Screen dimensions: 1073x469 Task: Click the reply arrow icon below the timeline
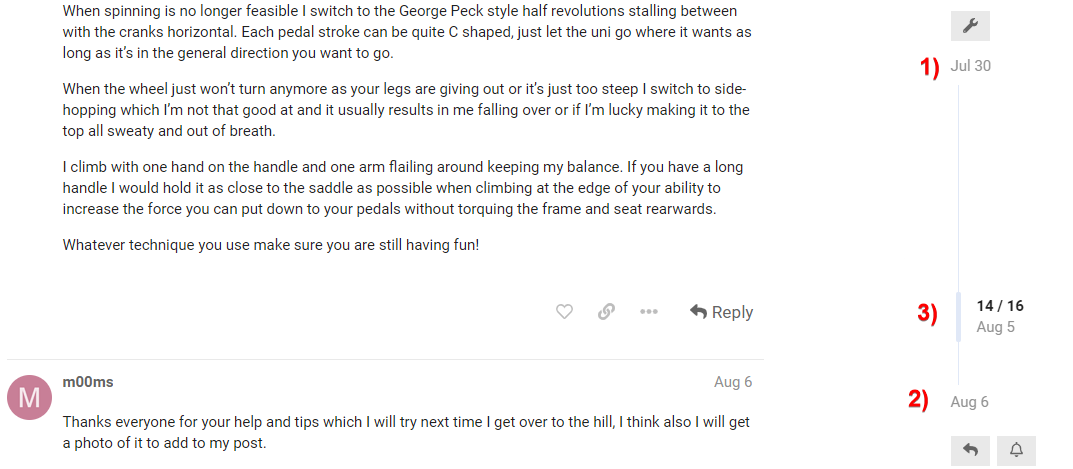[x=970, y=451]
